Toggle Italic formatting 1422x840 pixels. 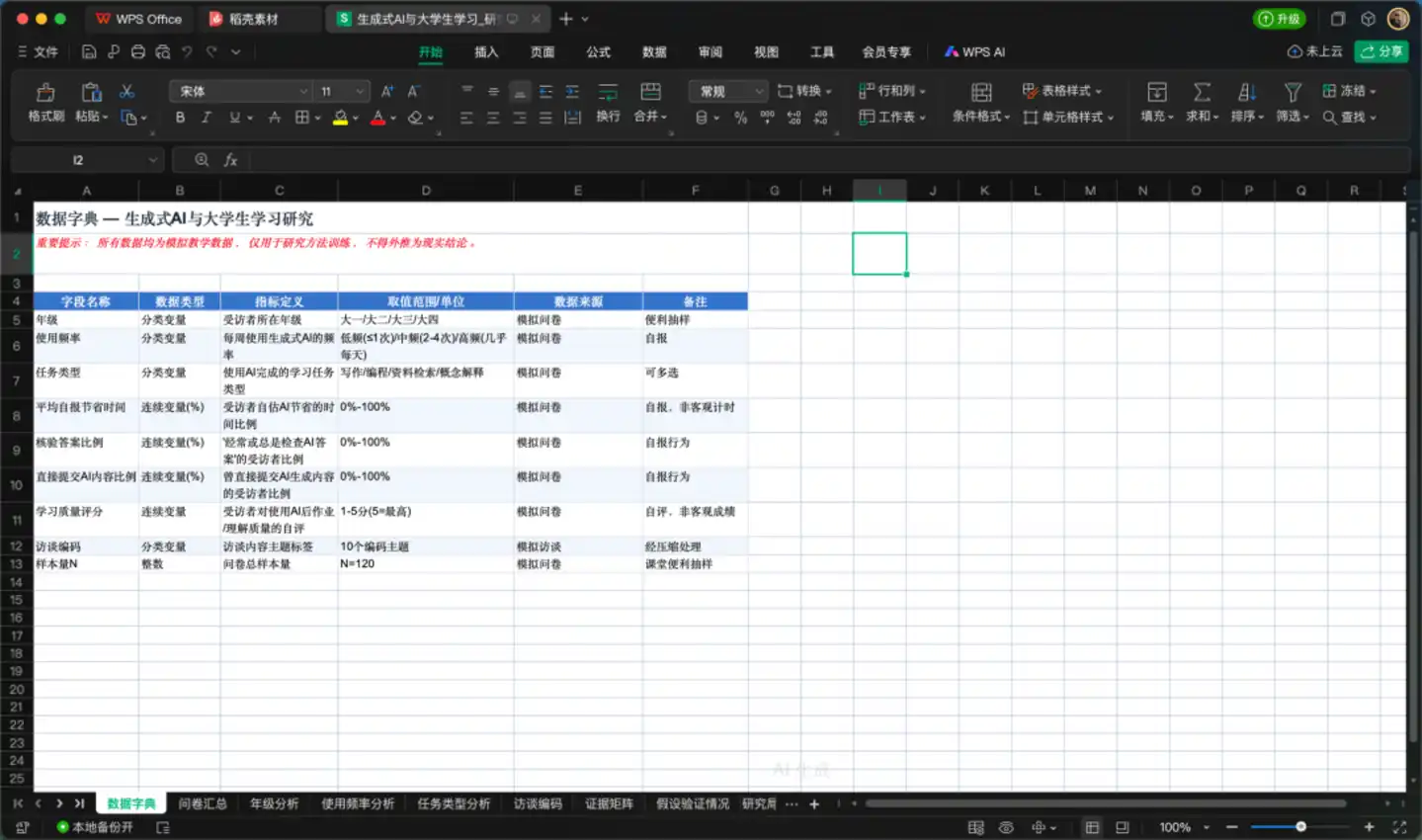207,118
